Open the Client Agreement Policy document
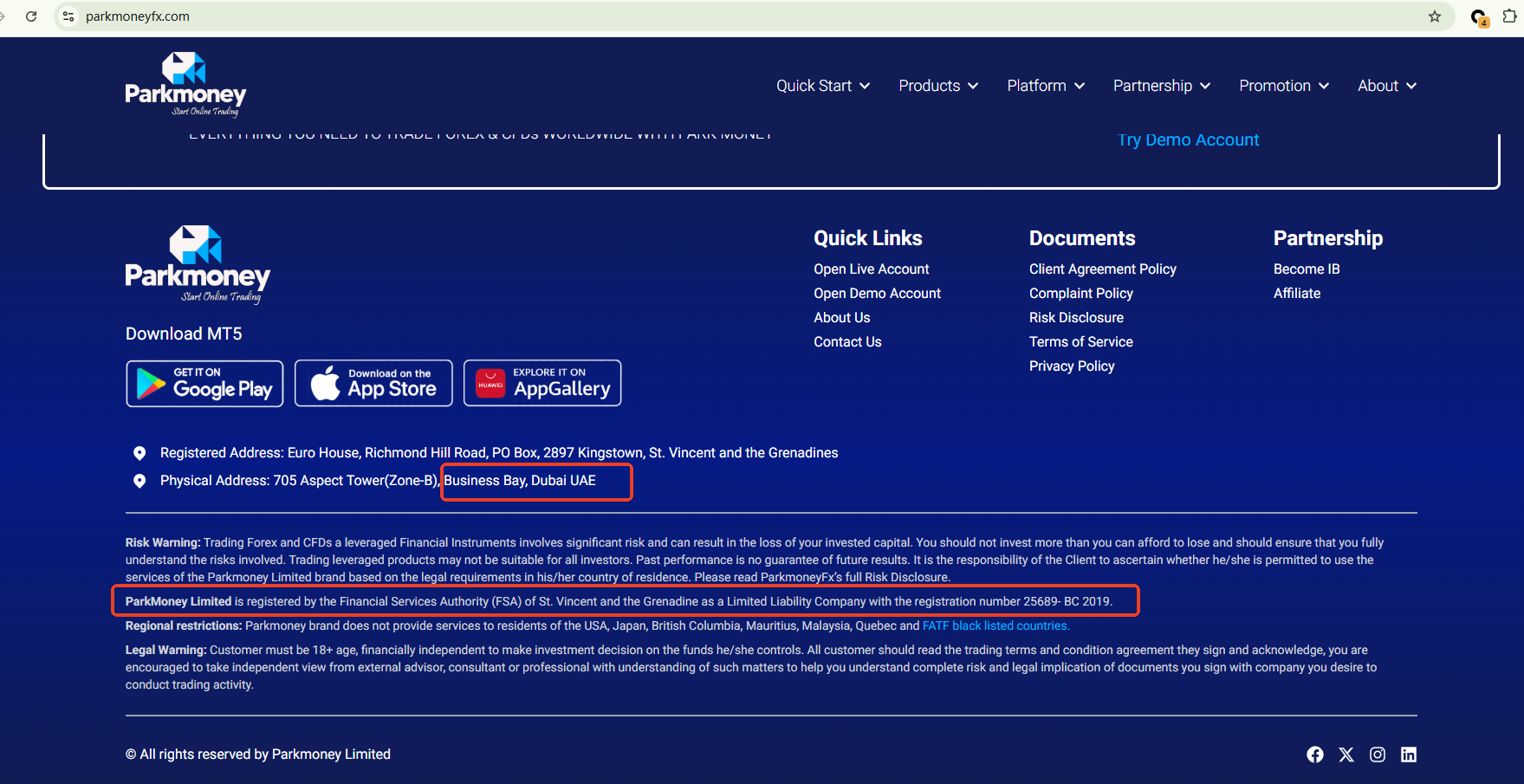The image size is (1524, 784). point(1103,269)
